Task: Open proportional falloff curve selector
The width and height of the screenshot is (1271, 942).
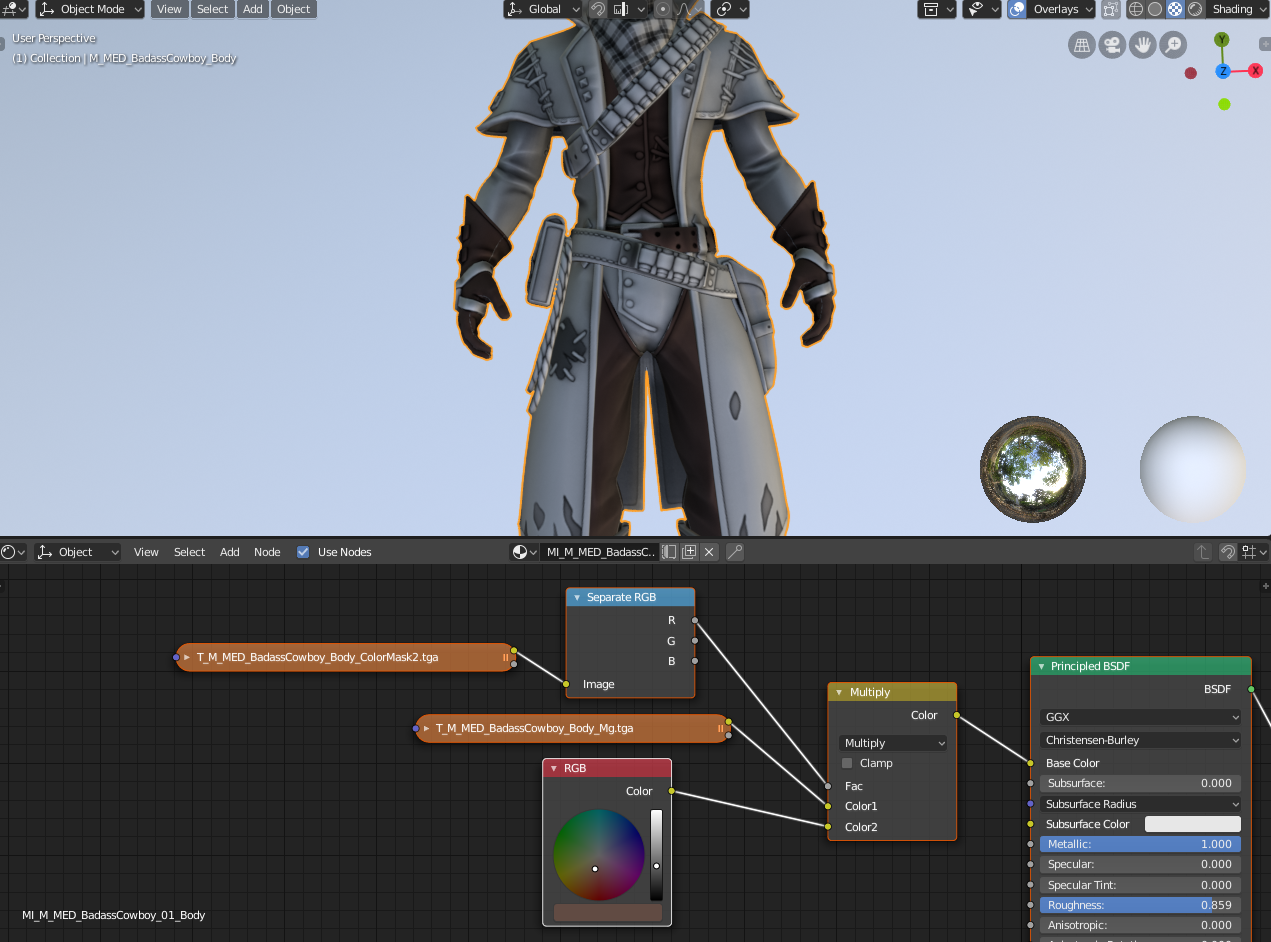Action: 689,9
